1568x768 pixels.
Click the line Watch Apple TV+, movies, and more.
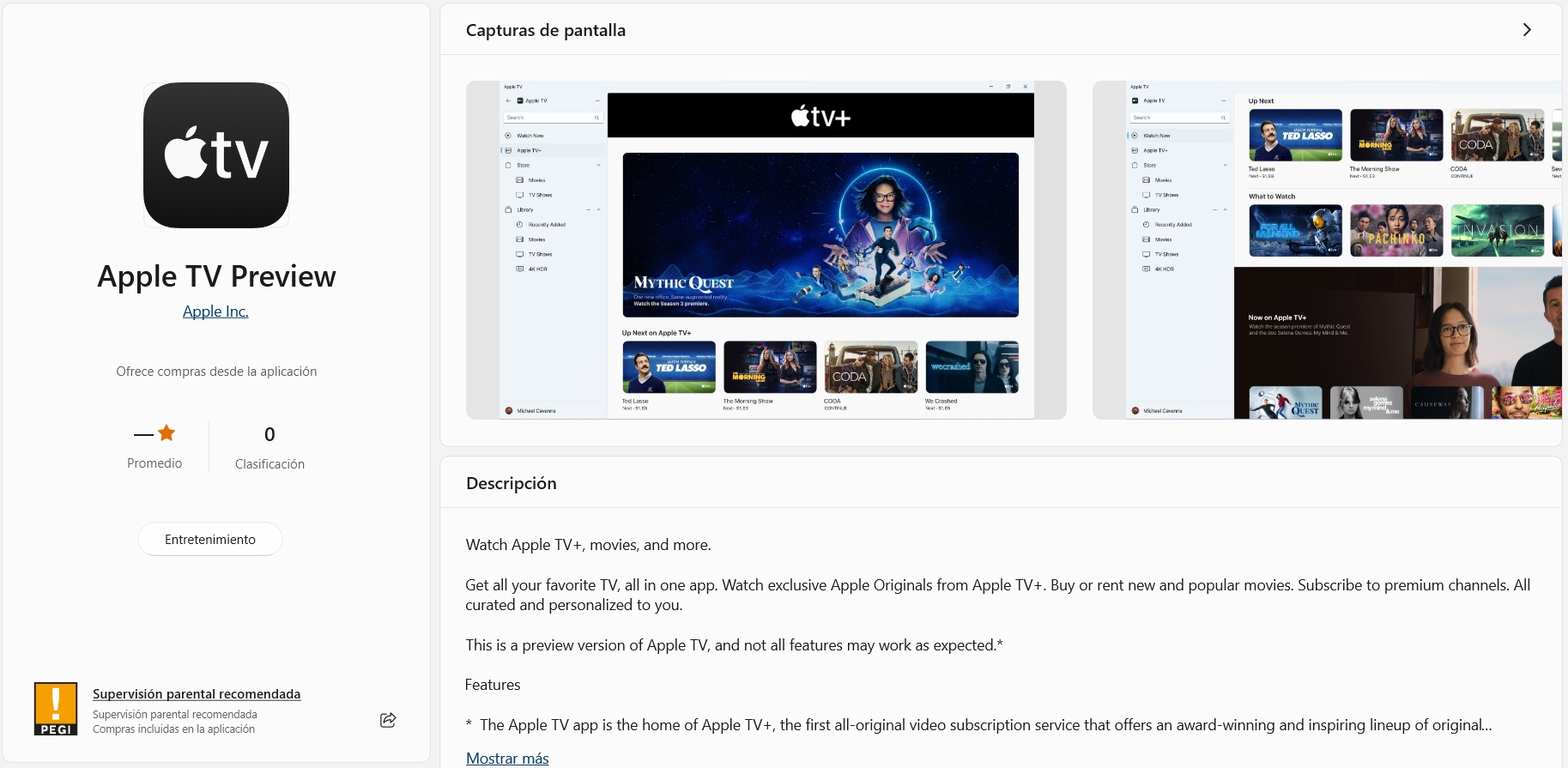coord(589,545)
